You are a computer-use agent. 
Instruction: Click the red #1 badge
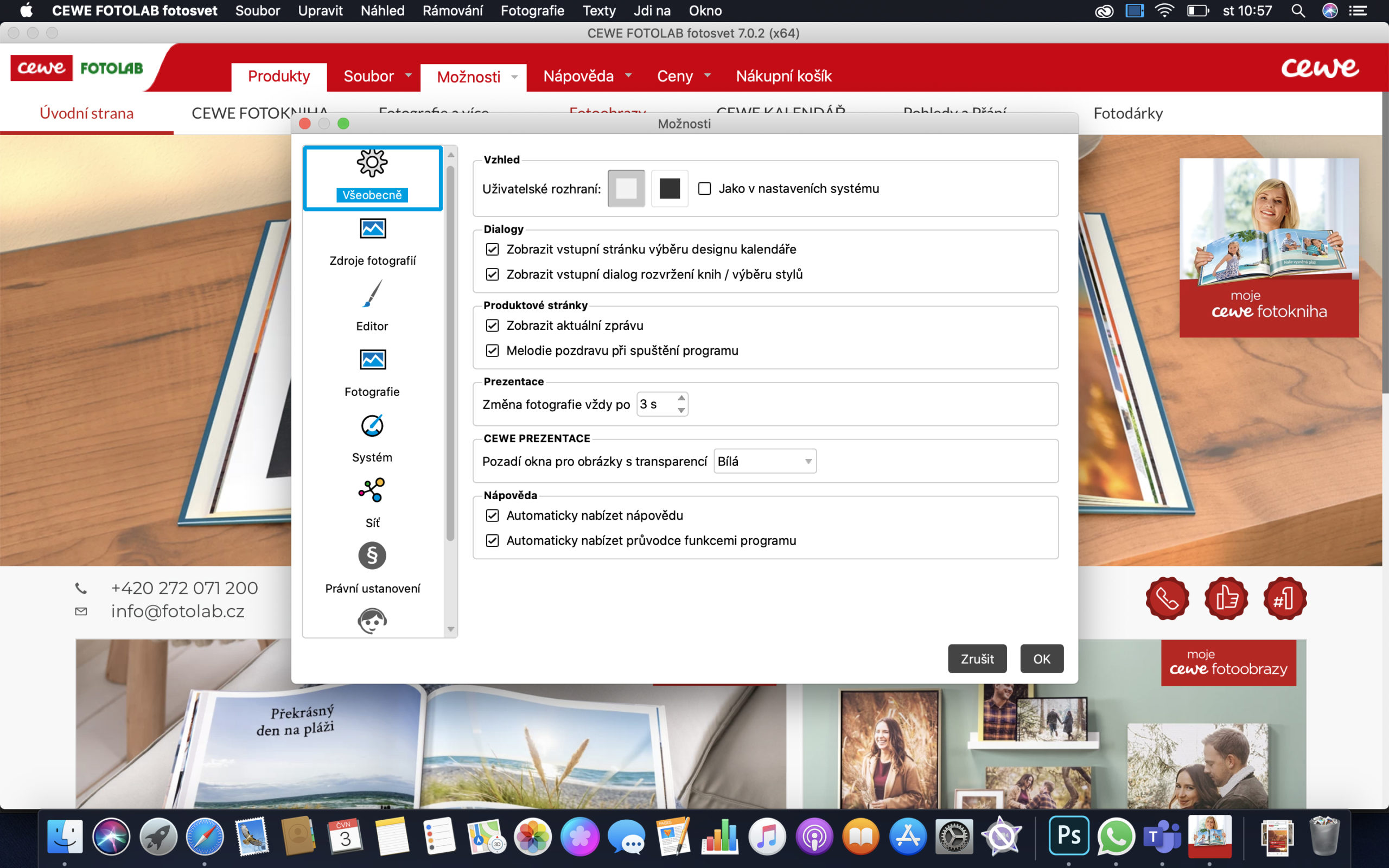(1285, 598)
